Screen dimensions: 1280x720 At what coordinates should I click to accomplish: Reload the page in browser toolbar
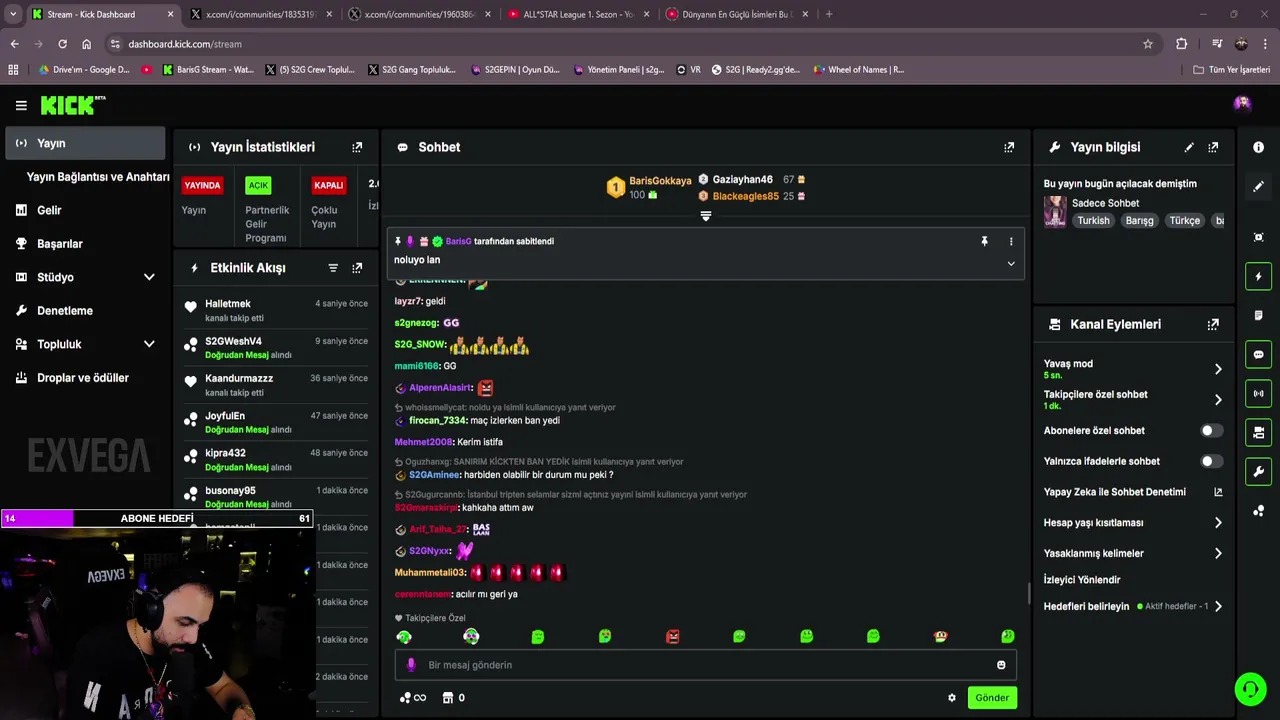pos(62,44)
